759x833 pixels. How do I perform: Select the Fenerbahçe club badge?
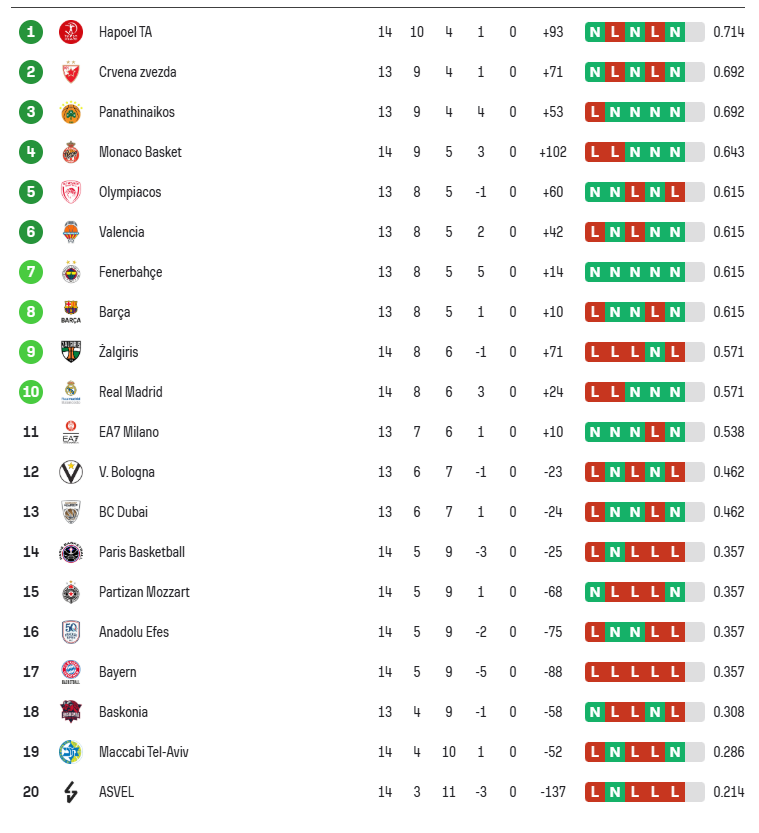click(x=71, y=272)
